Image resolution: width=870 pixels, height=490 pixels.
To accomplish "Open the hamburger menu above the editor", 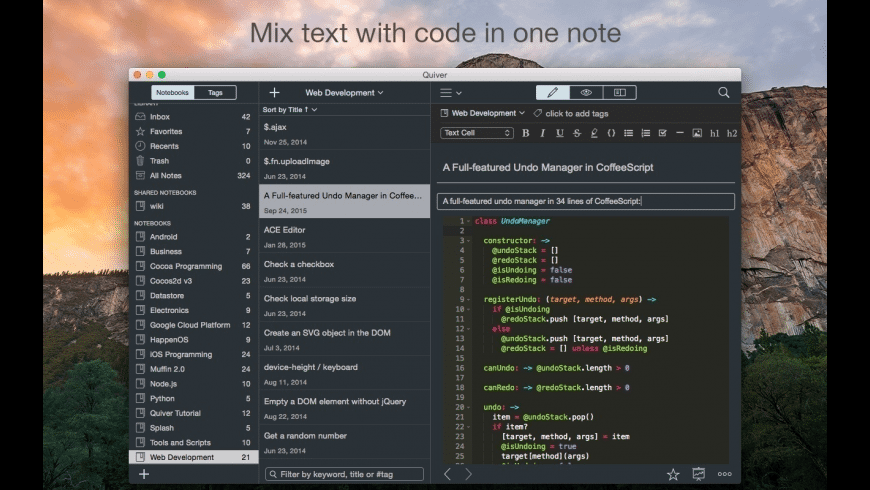I will click(x=451, y=93).
